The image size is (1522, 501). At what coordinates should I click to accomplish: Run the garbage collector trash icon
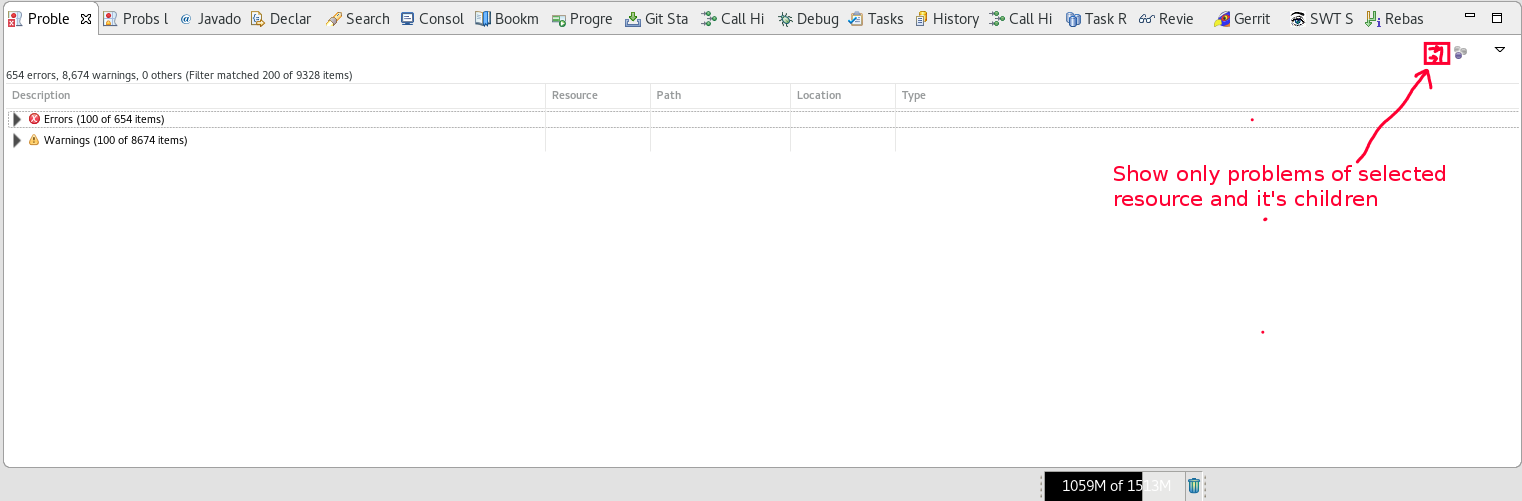(1193, 486)
